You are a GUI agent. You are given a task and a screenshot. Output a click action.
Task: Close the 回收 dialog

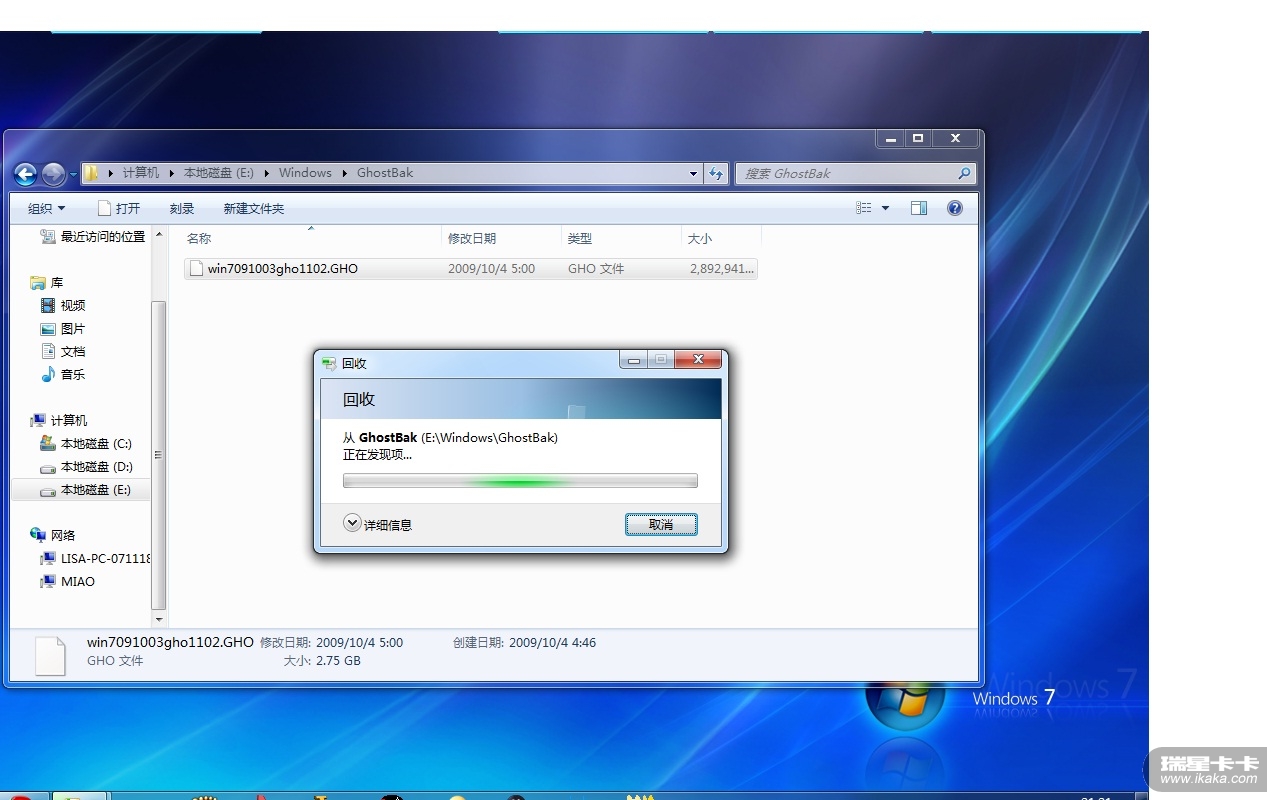coord(698,359)
